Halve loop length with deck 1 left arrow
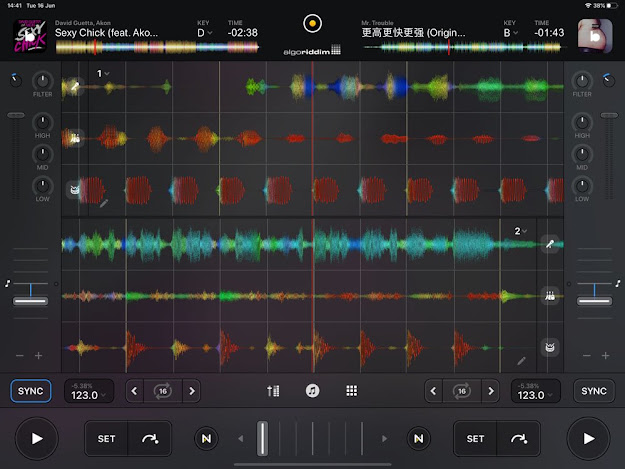The width and height of the screenshot is (625, 469). tap(134, 391)
